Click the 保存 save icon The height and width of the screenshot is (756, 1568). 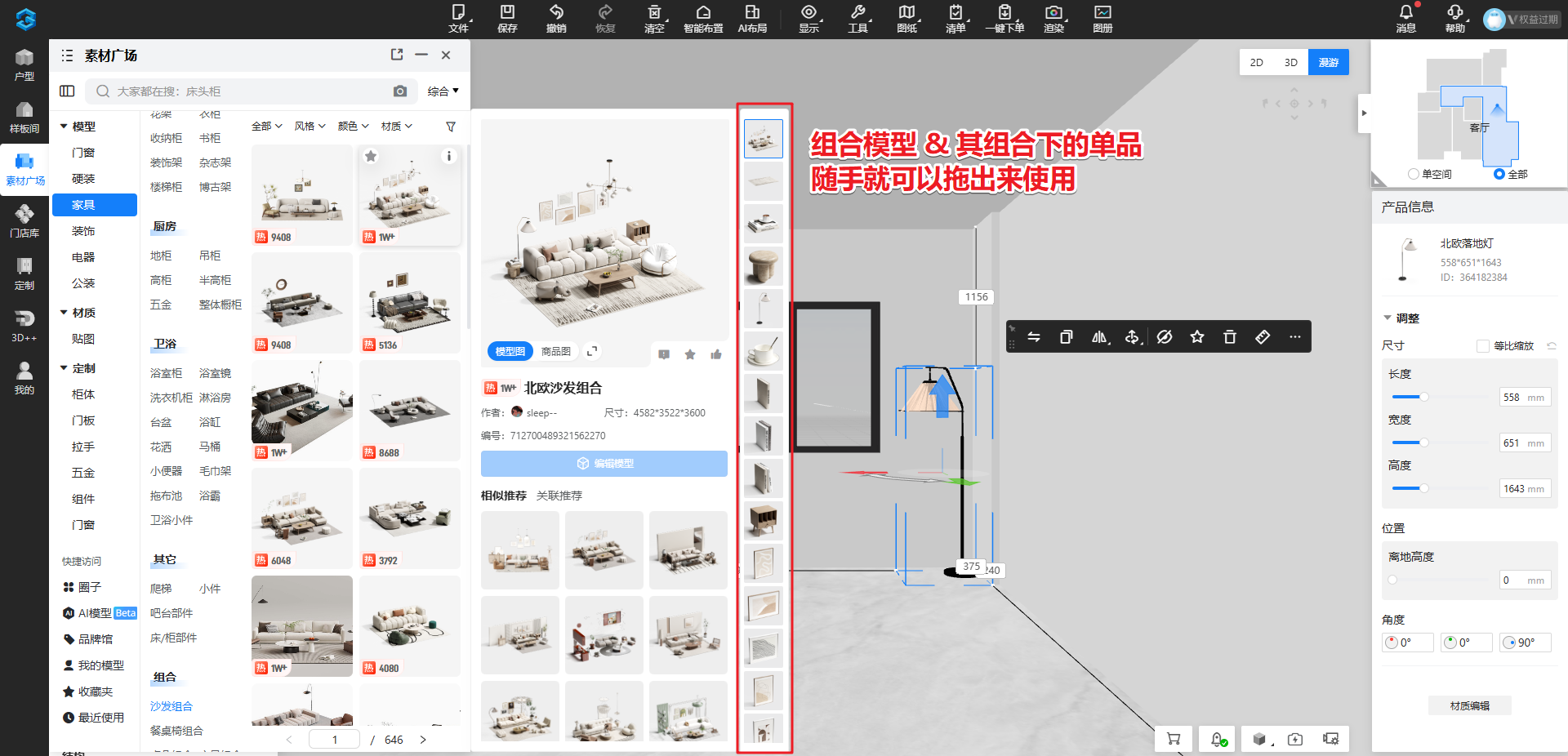(507, 12)
